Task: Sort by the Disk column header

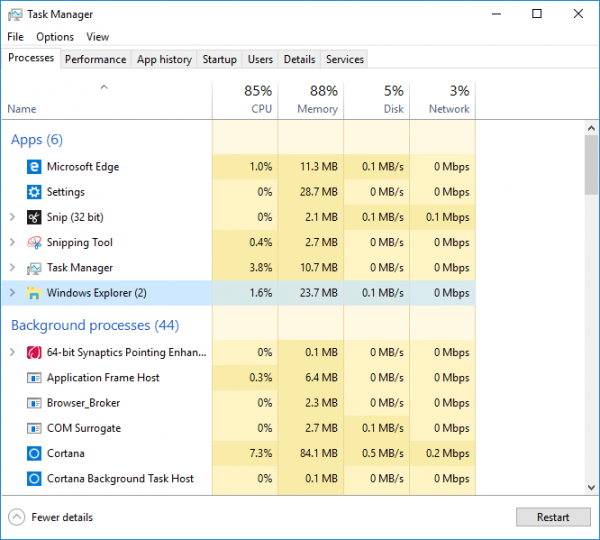Action: (x=377, y=100)
